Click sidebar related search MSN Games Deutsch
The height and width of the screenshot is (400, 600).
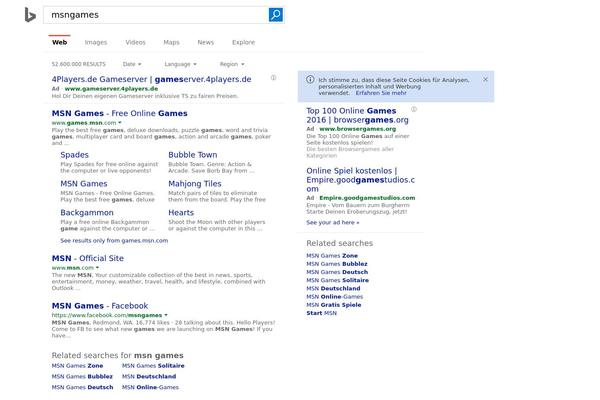(x=337, y=272)
